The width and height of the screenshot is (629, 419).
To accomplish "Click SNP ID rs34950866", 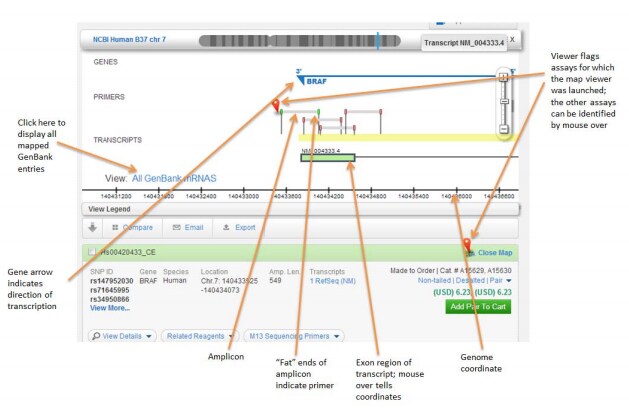I will tap(110, 299).
